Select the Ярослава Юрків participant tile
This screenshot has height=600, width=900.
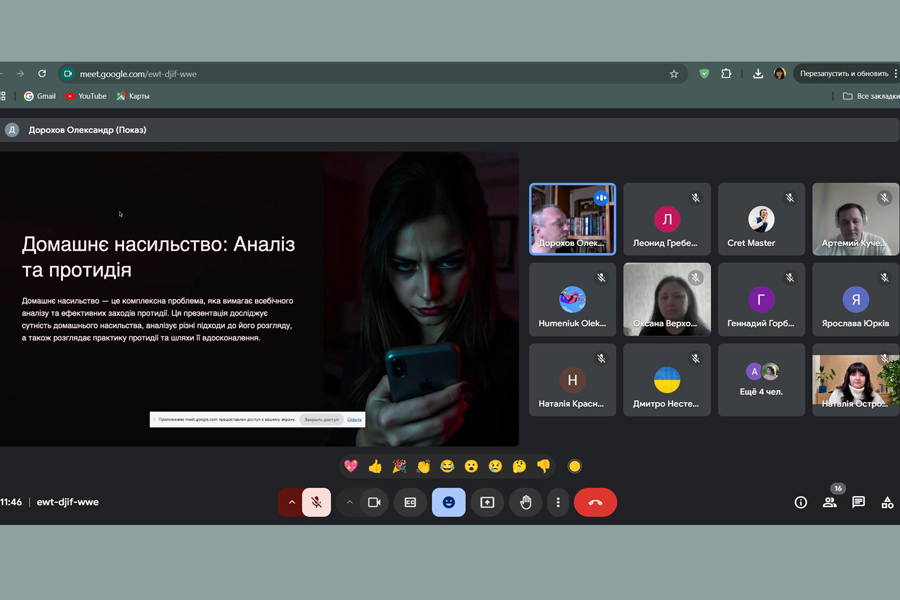click(x=856, y=300)
